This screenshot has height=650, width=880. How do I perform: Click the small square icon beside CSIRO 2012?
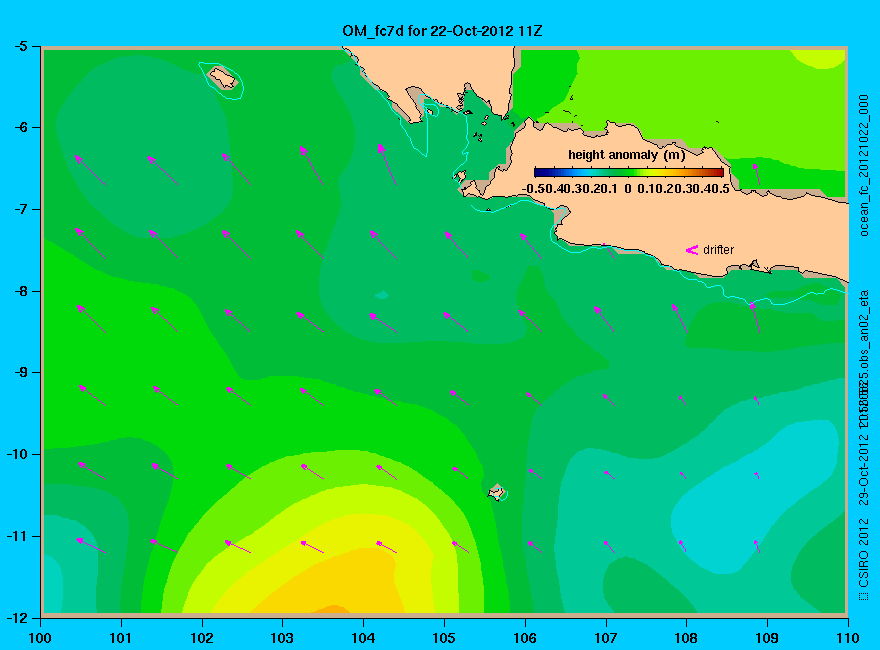(864, 596)
